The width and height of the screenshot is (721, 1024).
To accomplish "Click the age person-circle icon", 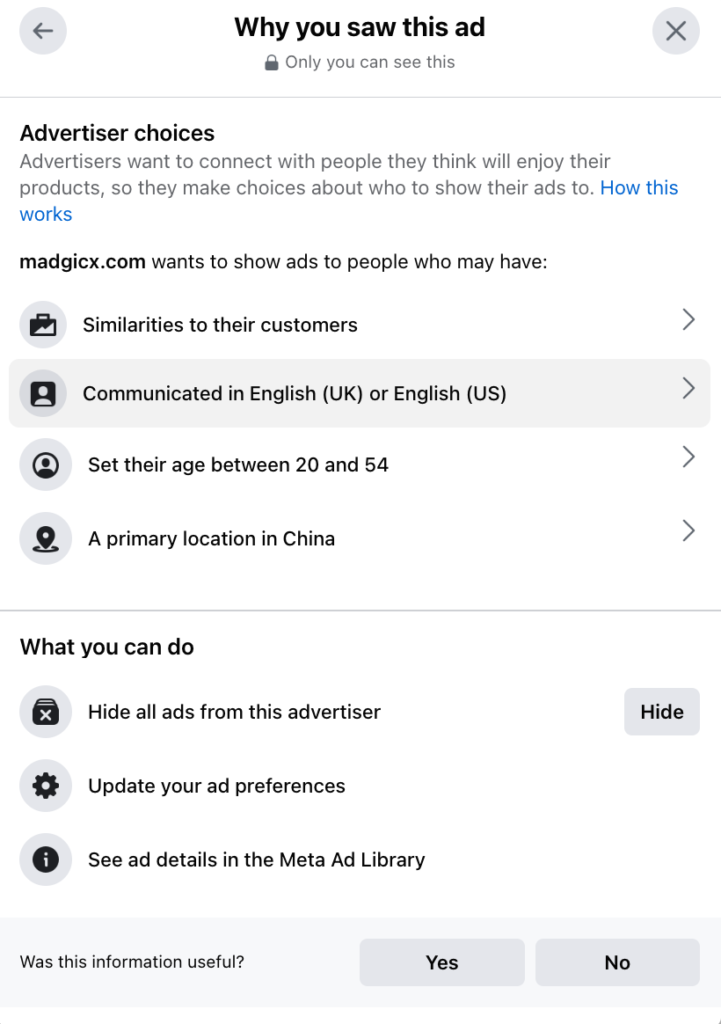I will pyautogui.click(x=46, y=465).
